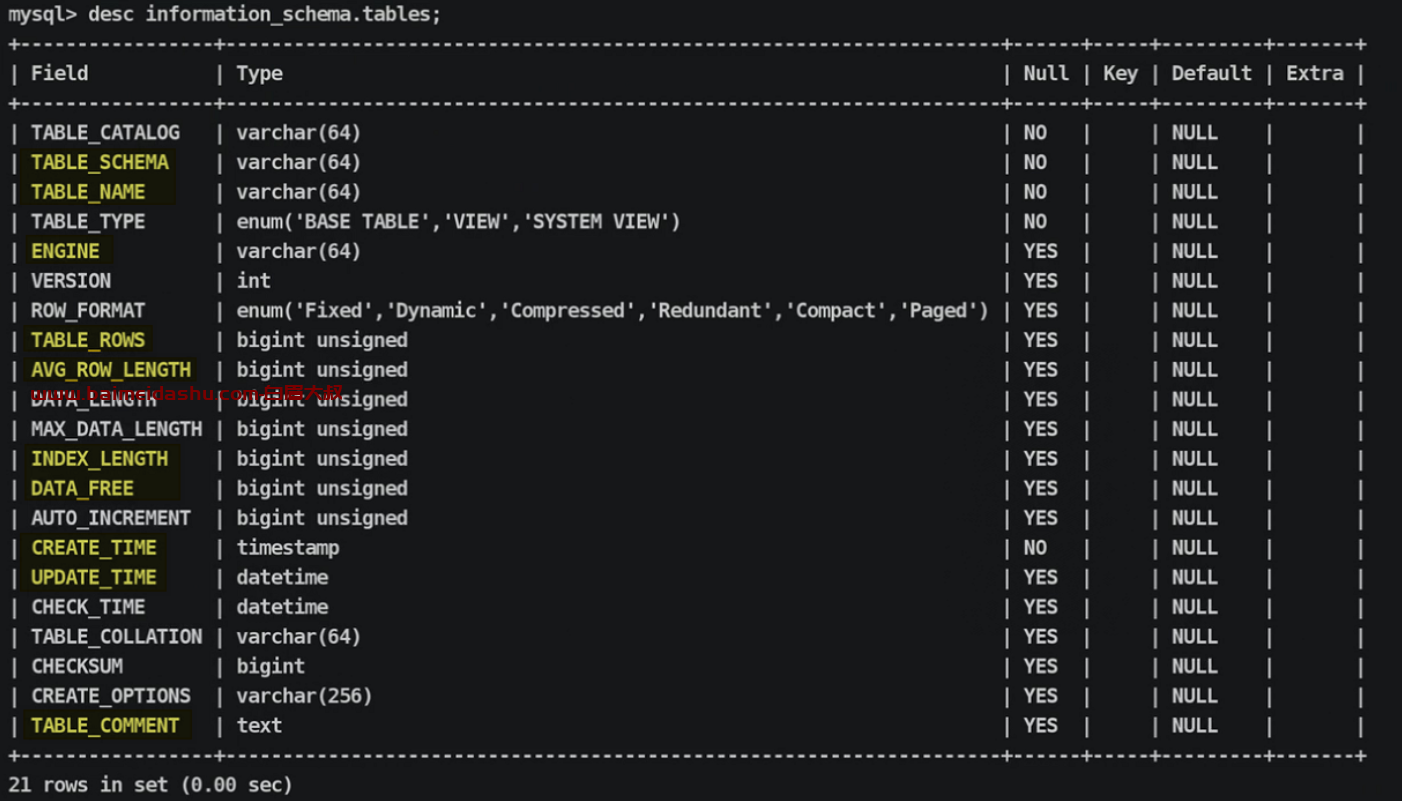
Task: Click the INDEX_LENGTH field name
Action: click(x=100, y=459)
